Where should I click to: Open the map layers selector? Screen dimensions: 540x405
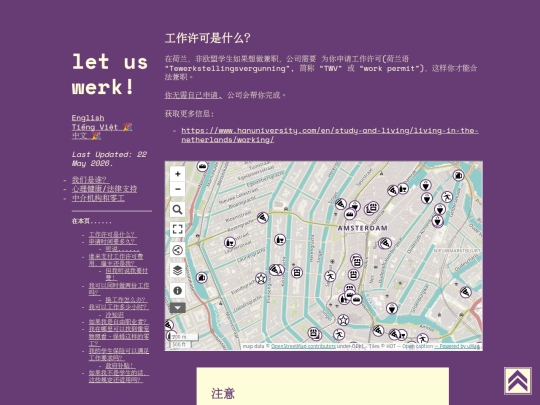pyautogui.click(x=177, y=270)
